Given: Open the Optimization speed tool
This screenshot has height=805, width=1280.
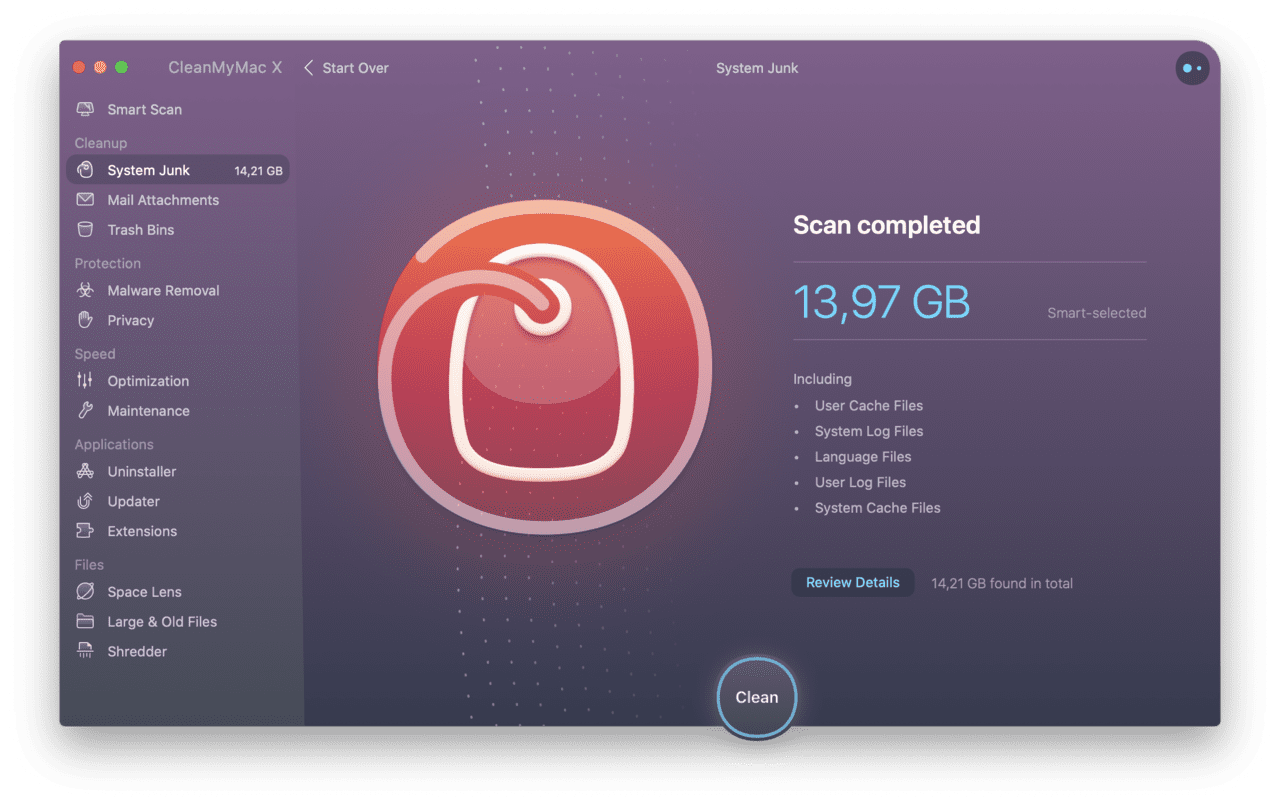Looking at the screenshot, I should (148, 381).
